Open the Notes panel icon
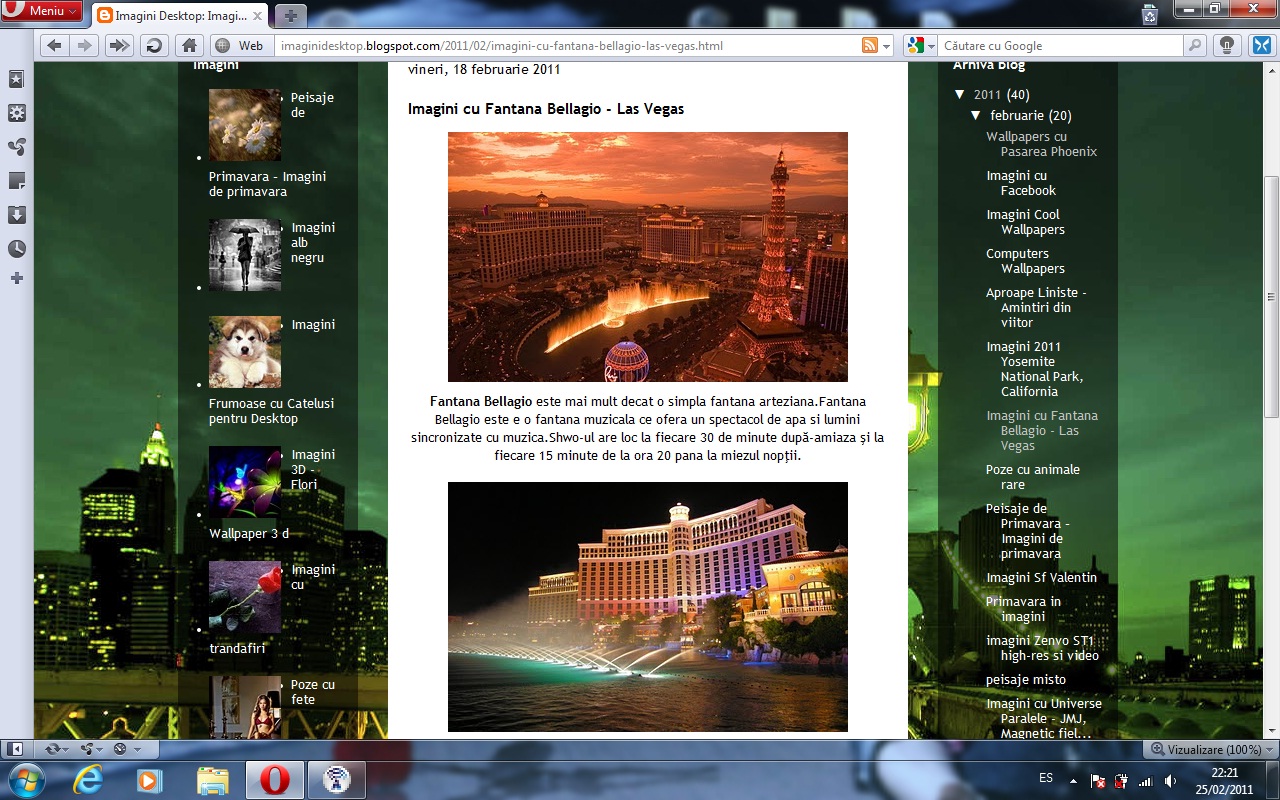 pyautogui.click(x=16, y=181)
